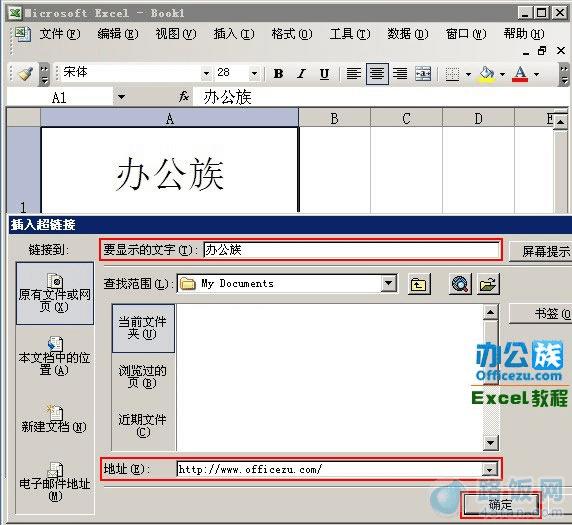Open the fill color dropdown arrow
Screen dimensions: 572x525
[502, 74]
